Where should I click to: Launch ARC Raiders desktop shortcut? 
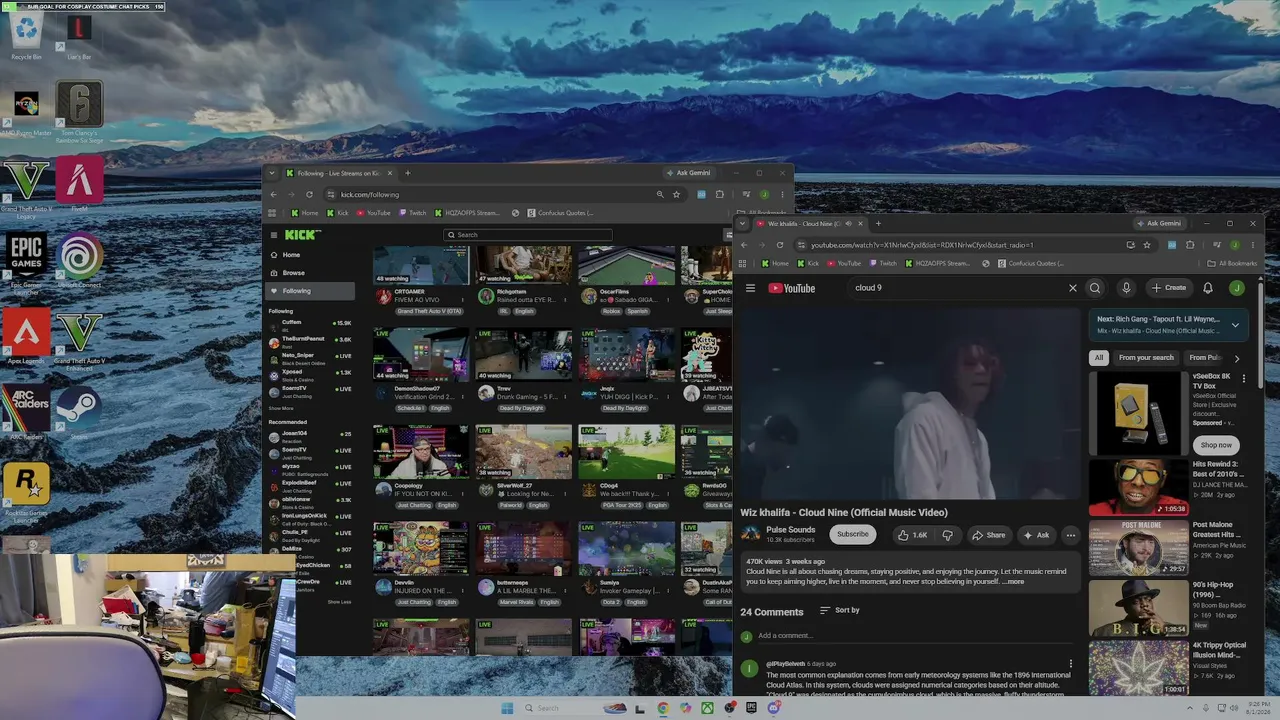pyautogui.click(x=26, y=412)
